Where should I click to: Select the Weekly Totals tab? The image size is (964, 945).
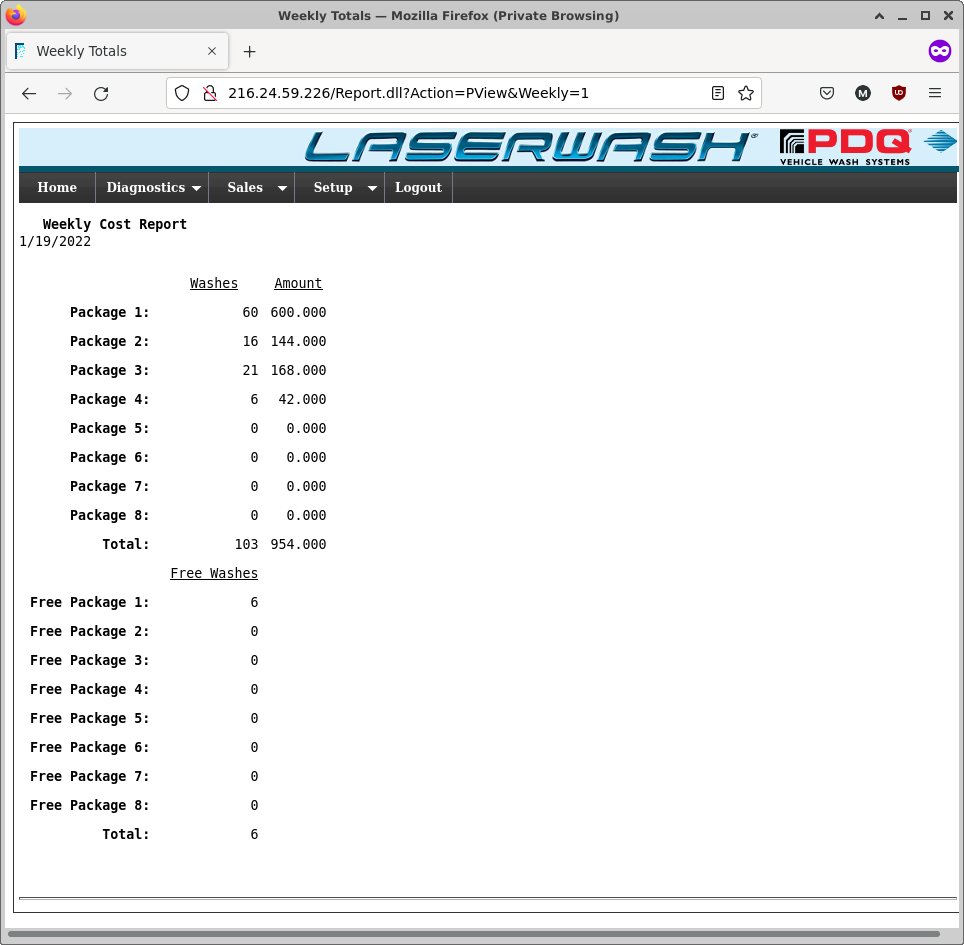117,51
